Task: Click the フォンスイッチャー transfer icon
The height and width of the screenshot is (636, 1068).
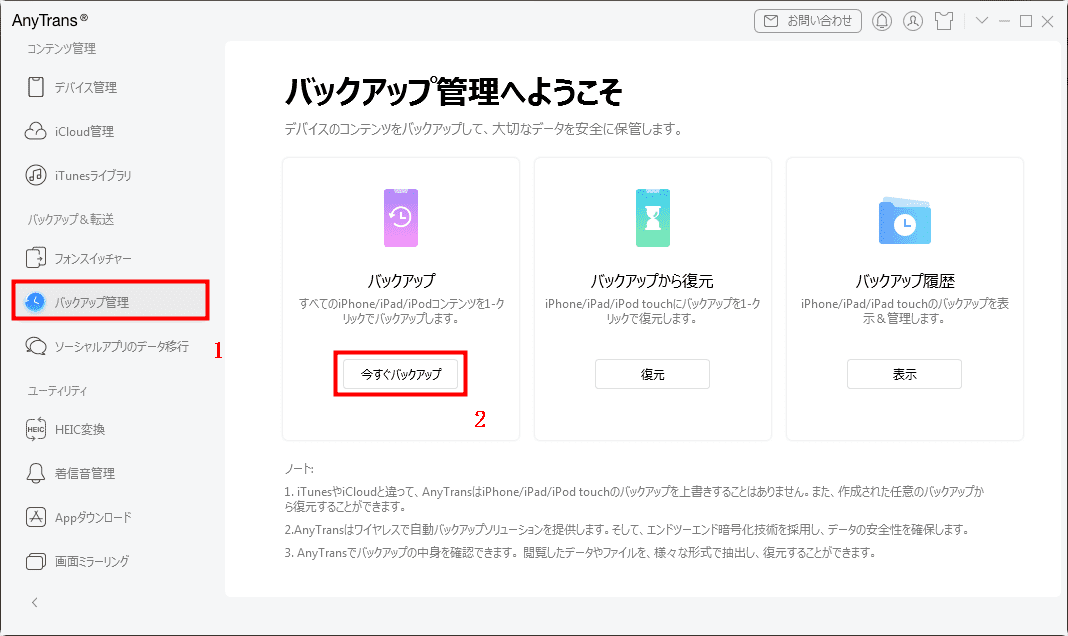Action: (35, 258)
